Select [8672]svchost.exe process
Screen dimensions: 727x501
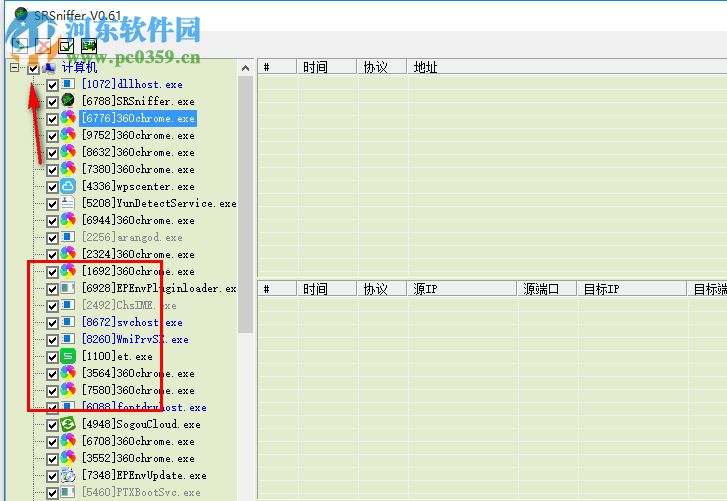coord(132,322)
